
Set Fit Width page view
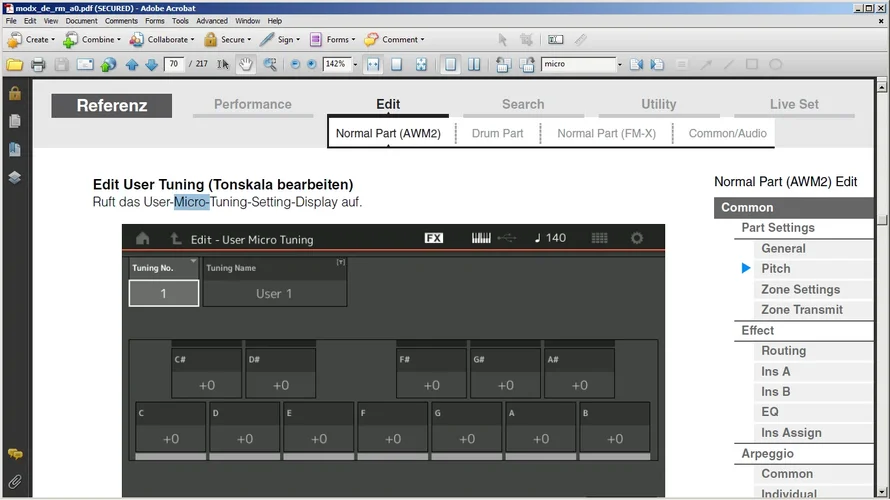[373, 65]
